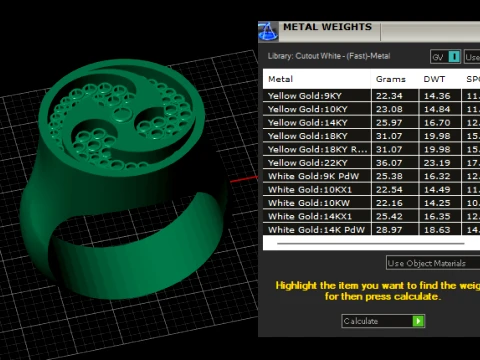Viewport: 480px width, 360px height.
Task: Click the METAL WEIGHTS title tab
Action: (x=327, y=27)
